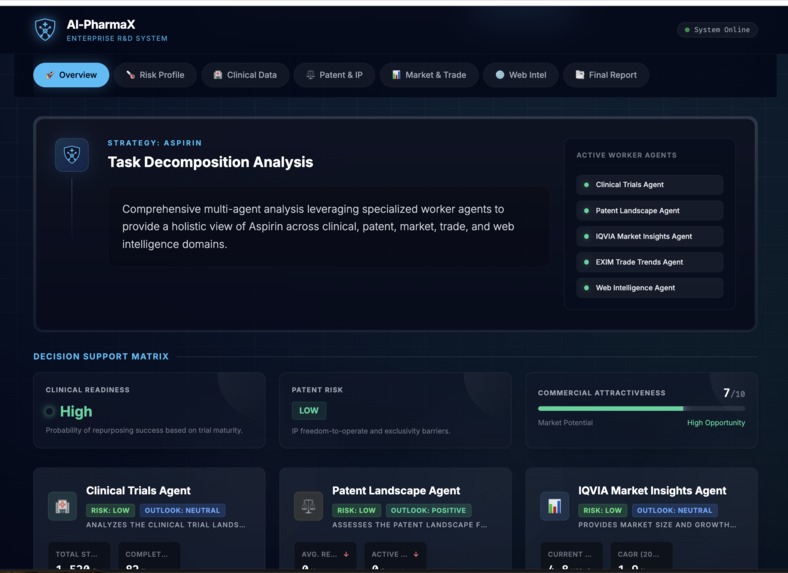Click RISK: LOW badge on Patent Landscape Agent
Image resolution: width=788 pixels, height=573 pixels.
tap(356, 510)
